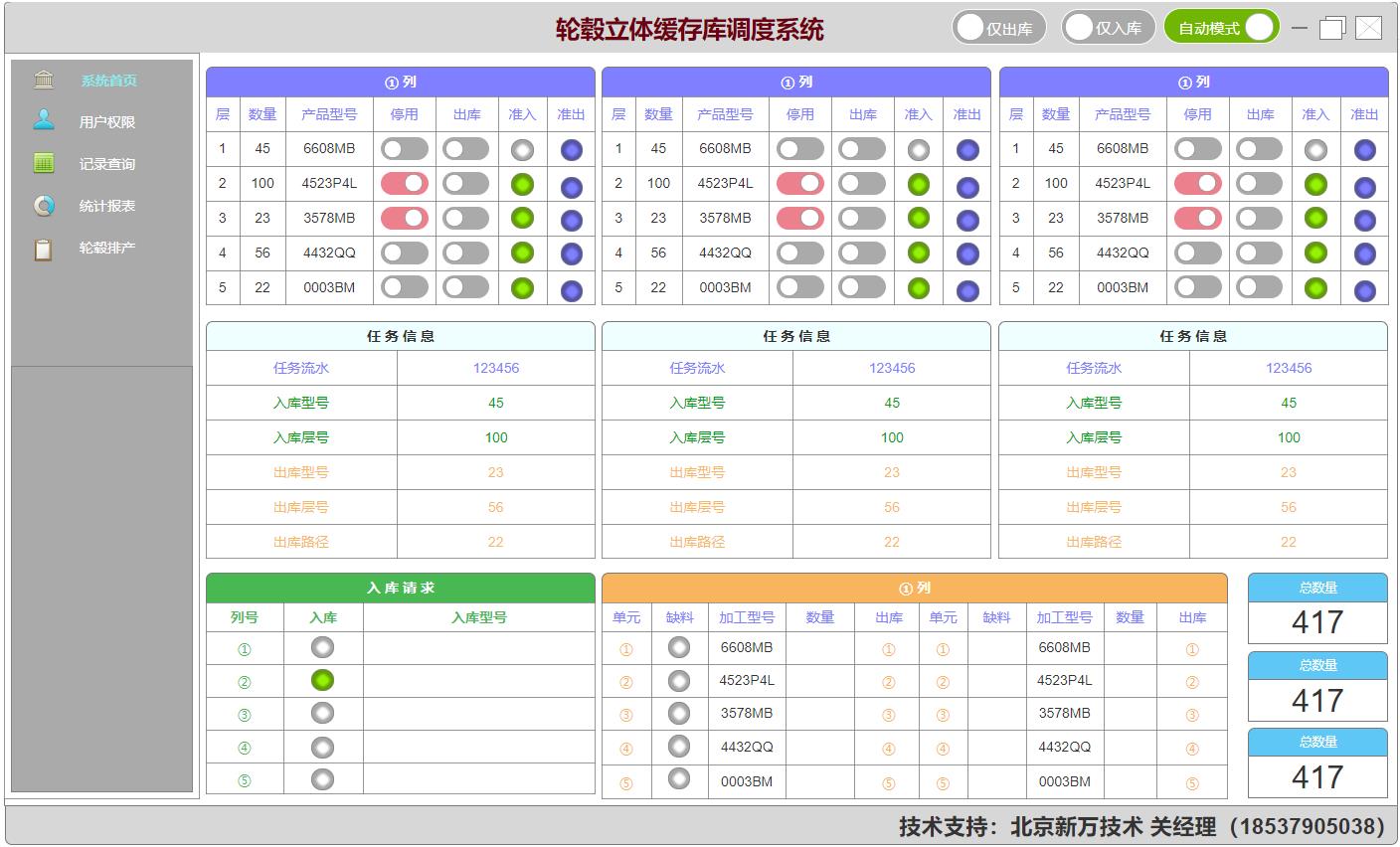Enable 停用 switch for layer 5, middle panel
The height and width of the screenshot is (847, 1400).
click(x=800, y=287)
